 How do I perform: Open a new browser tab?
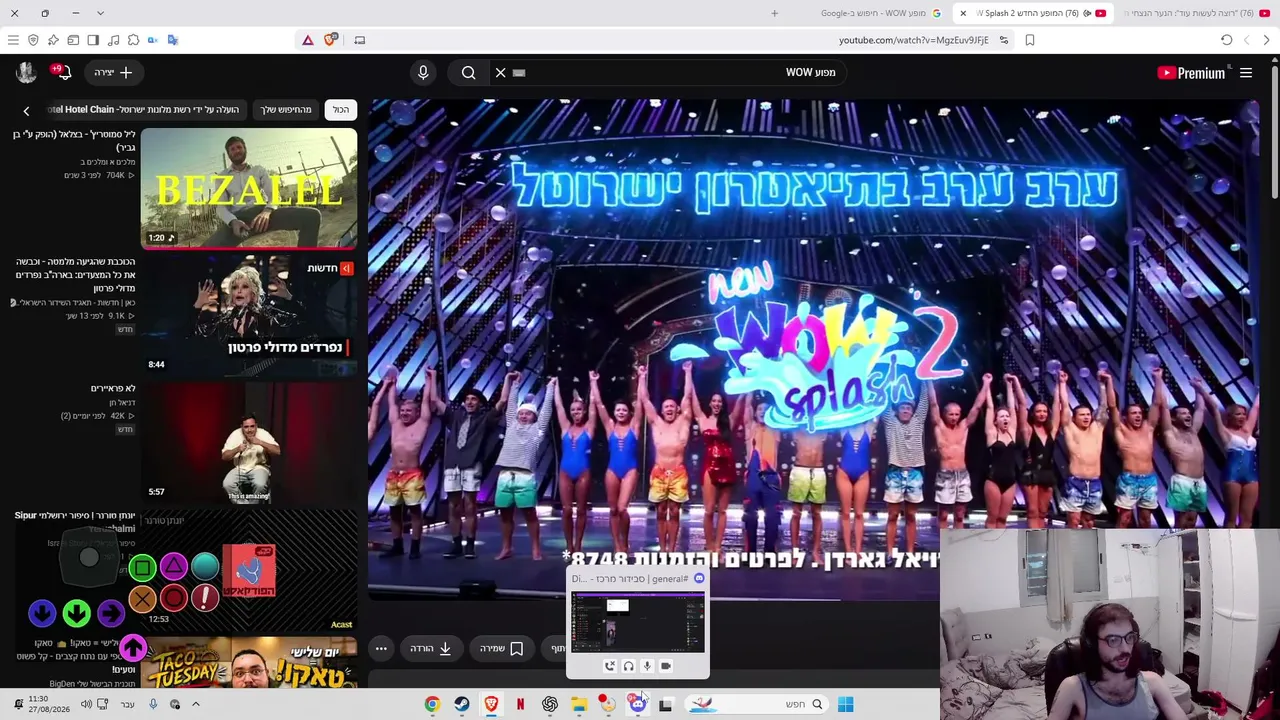(x=774, y=13)
